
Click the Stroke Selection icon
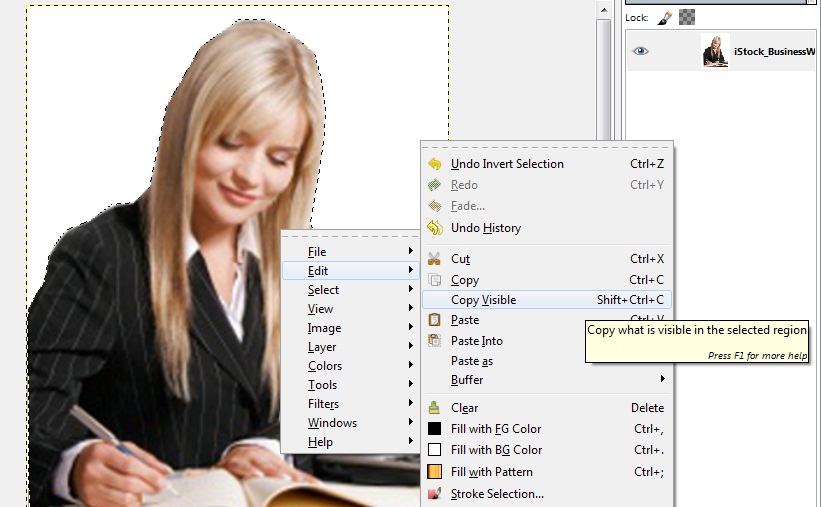pos(434,493)
